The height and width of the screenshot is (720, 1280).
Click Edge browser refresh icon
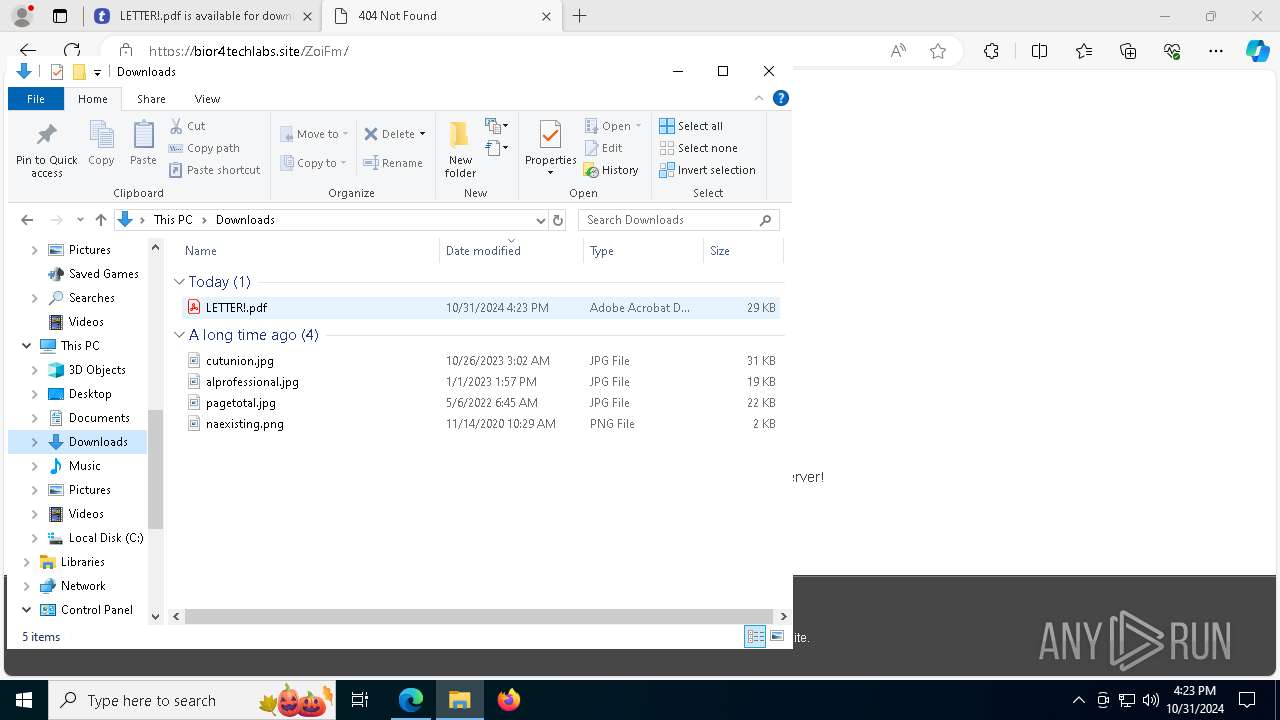(x=72, y=51)
